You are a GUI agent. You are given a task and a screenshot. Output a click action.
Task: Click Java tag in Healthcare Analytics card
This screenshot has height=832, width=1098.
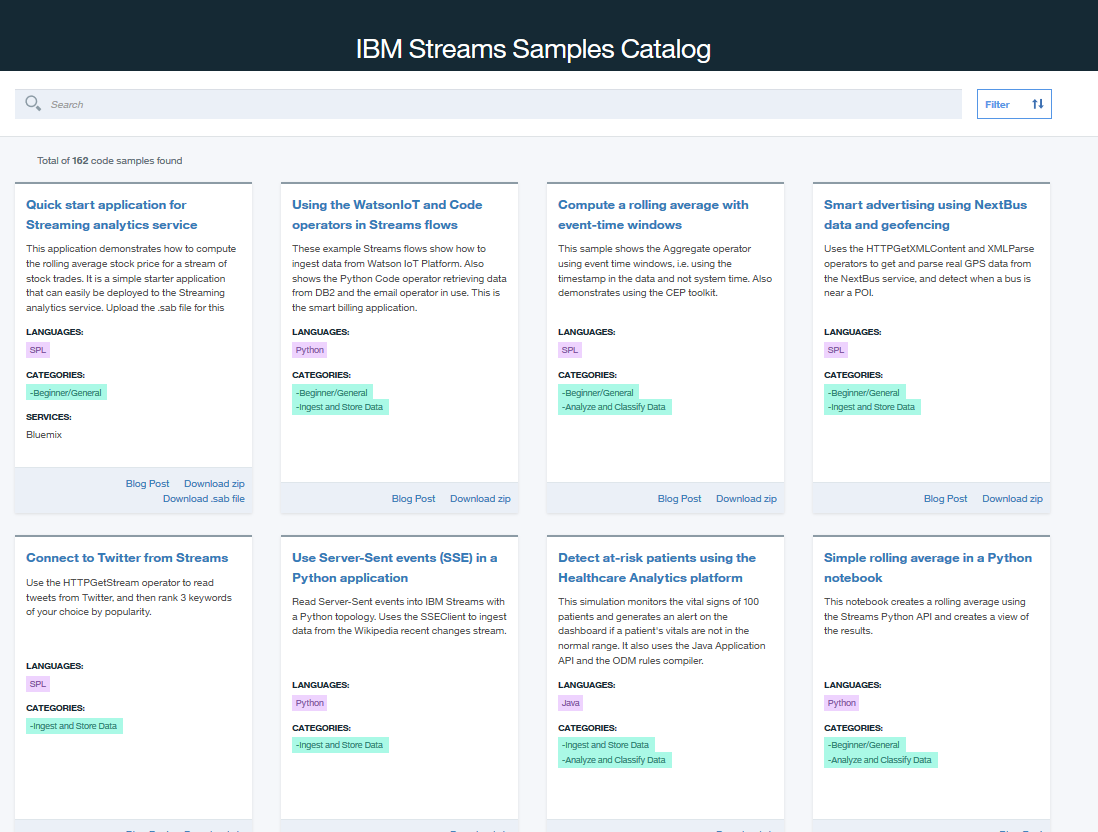pos(571,703)
